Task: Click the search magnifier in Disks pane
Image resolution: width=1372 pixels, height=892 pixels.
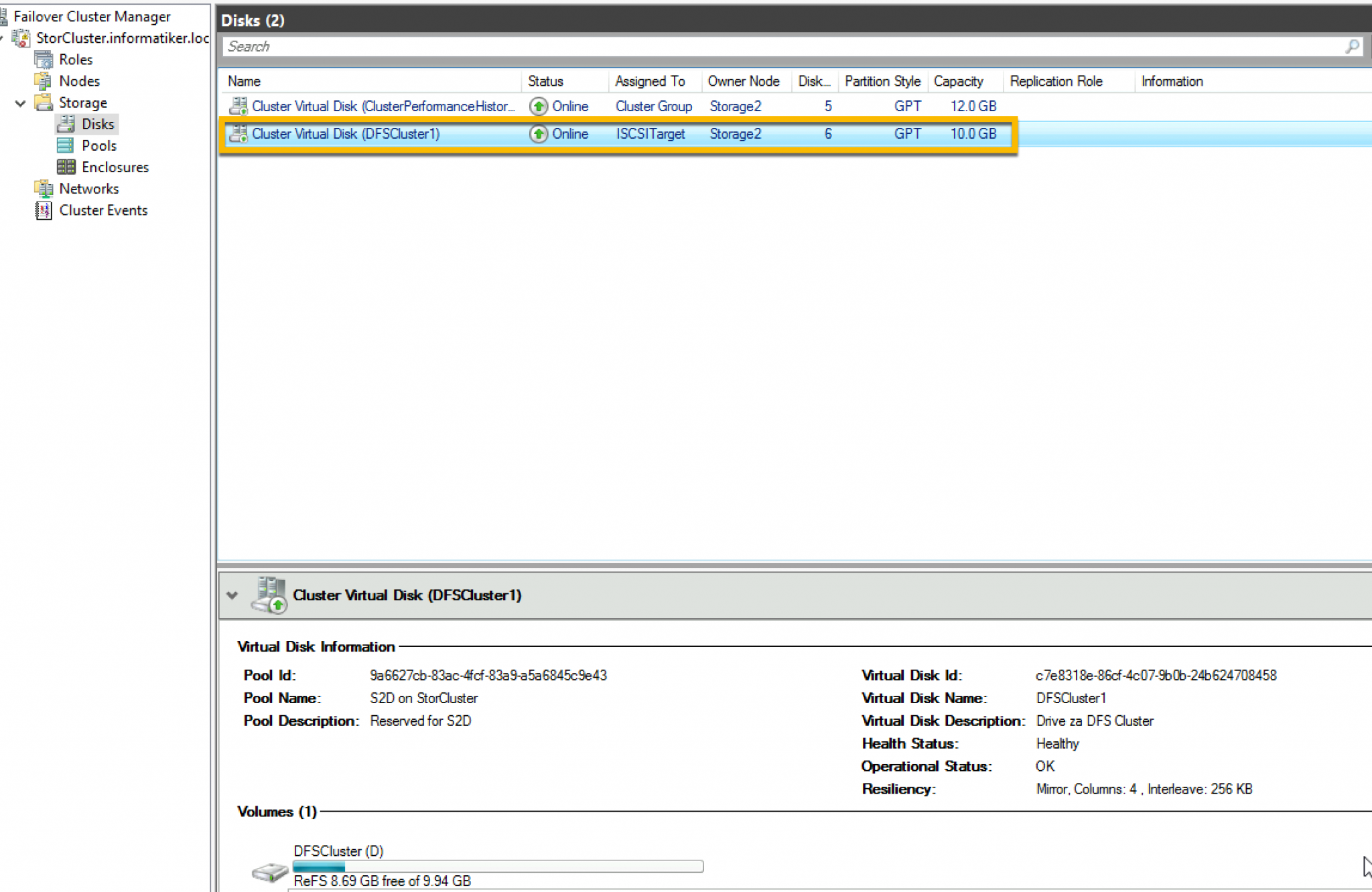Action: (x=1352, y=46)
